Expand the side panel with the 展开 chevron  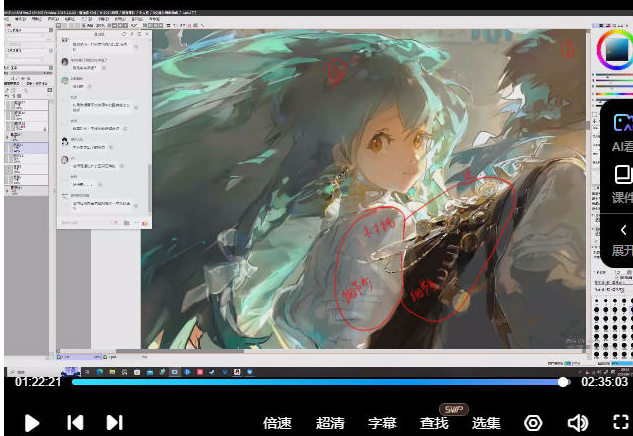[623, 231]
